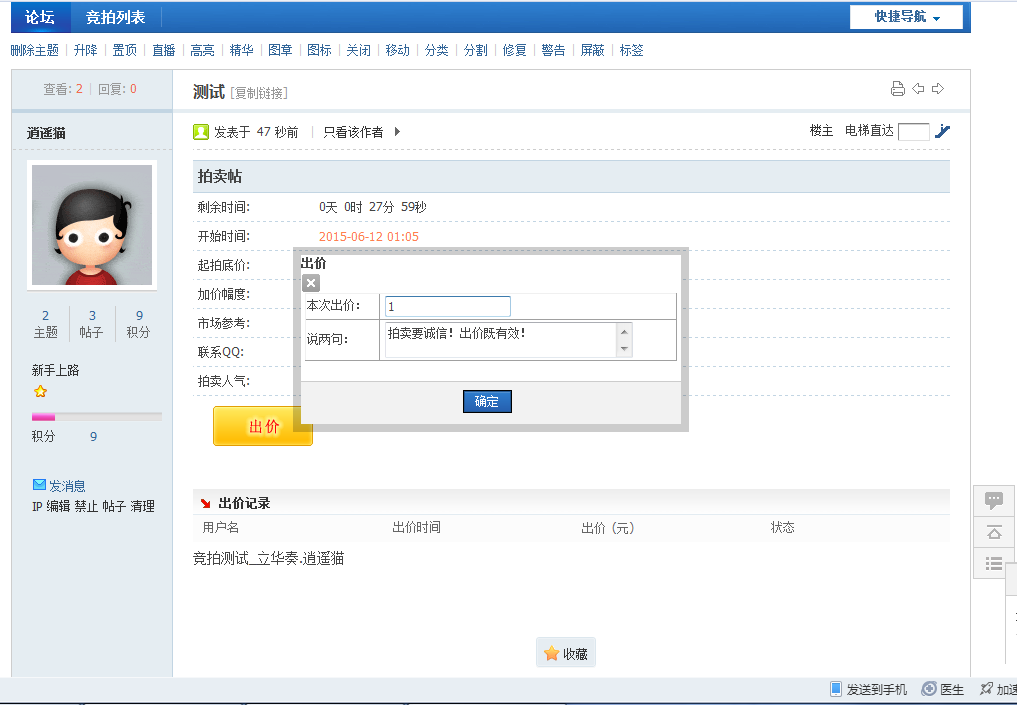Click the 新手上路 user group link
The width and height of the screenshot is (1017, 705).
click(x=55, y=370)
